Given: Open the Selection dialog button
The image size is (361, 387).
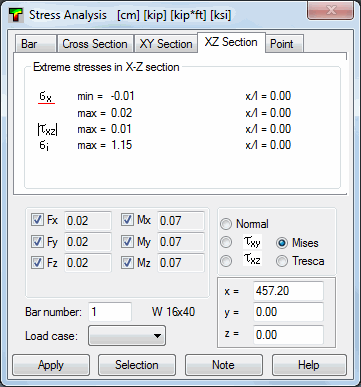Looking at the screenshot, I should 137,365.
